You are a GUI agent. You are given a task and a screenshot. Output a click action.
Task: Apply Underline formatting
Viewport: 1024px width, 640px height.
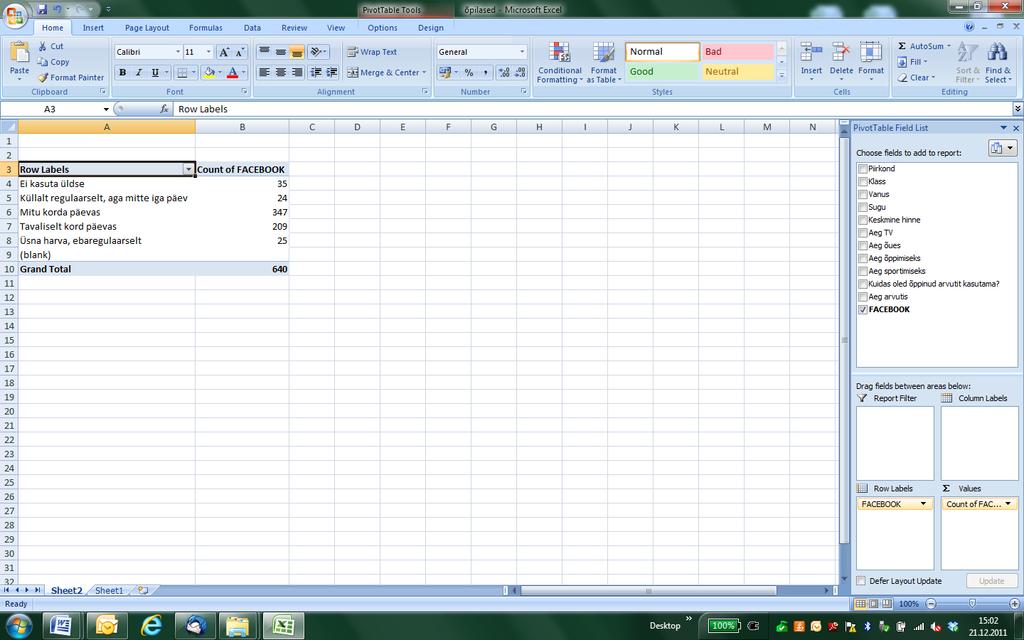[x=155, y=72]
